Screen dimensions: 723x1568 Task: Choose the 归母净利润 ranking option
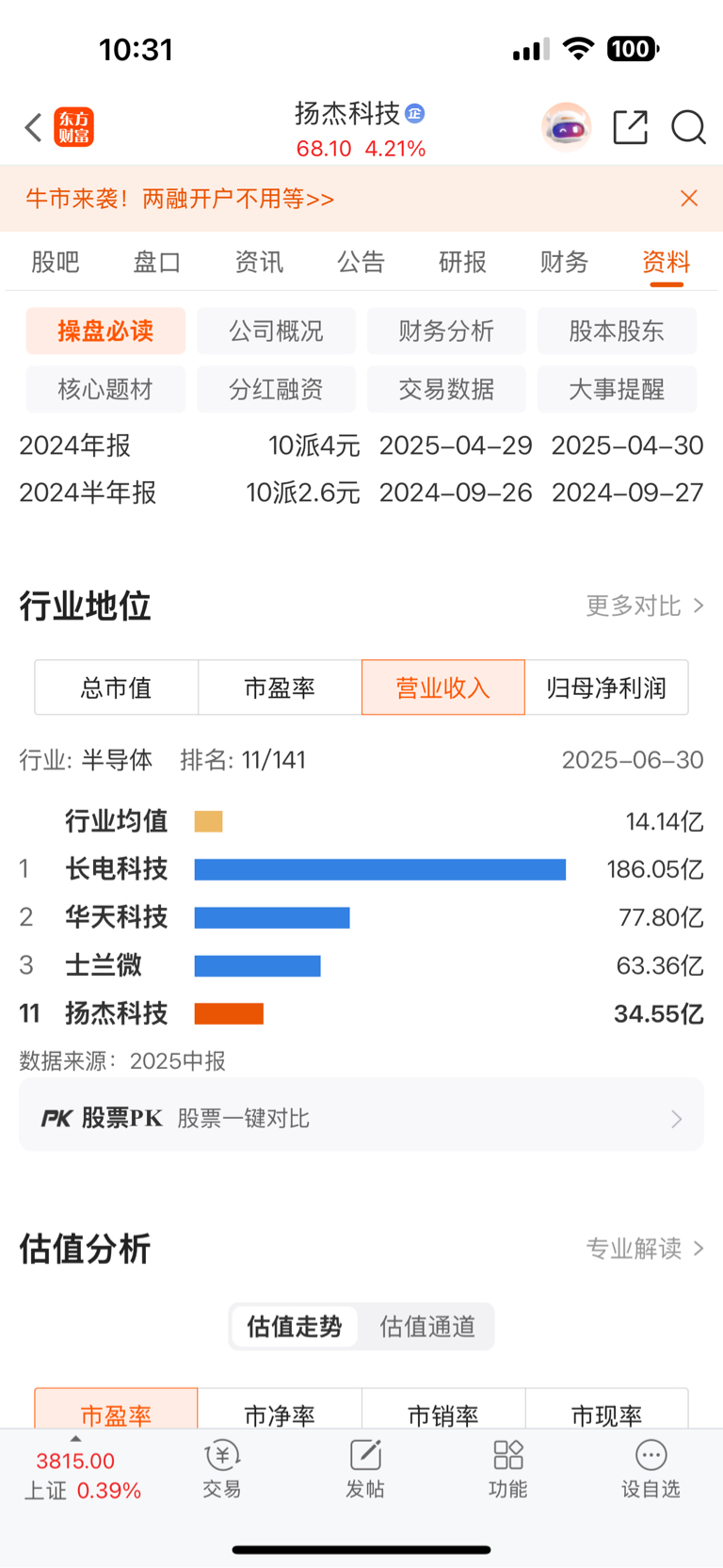point(606,687)
